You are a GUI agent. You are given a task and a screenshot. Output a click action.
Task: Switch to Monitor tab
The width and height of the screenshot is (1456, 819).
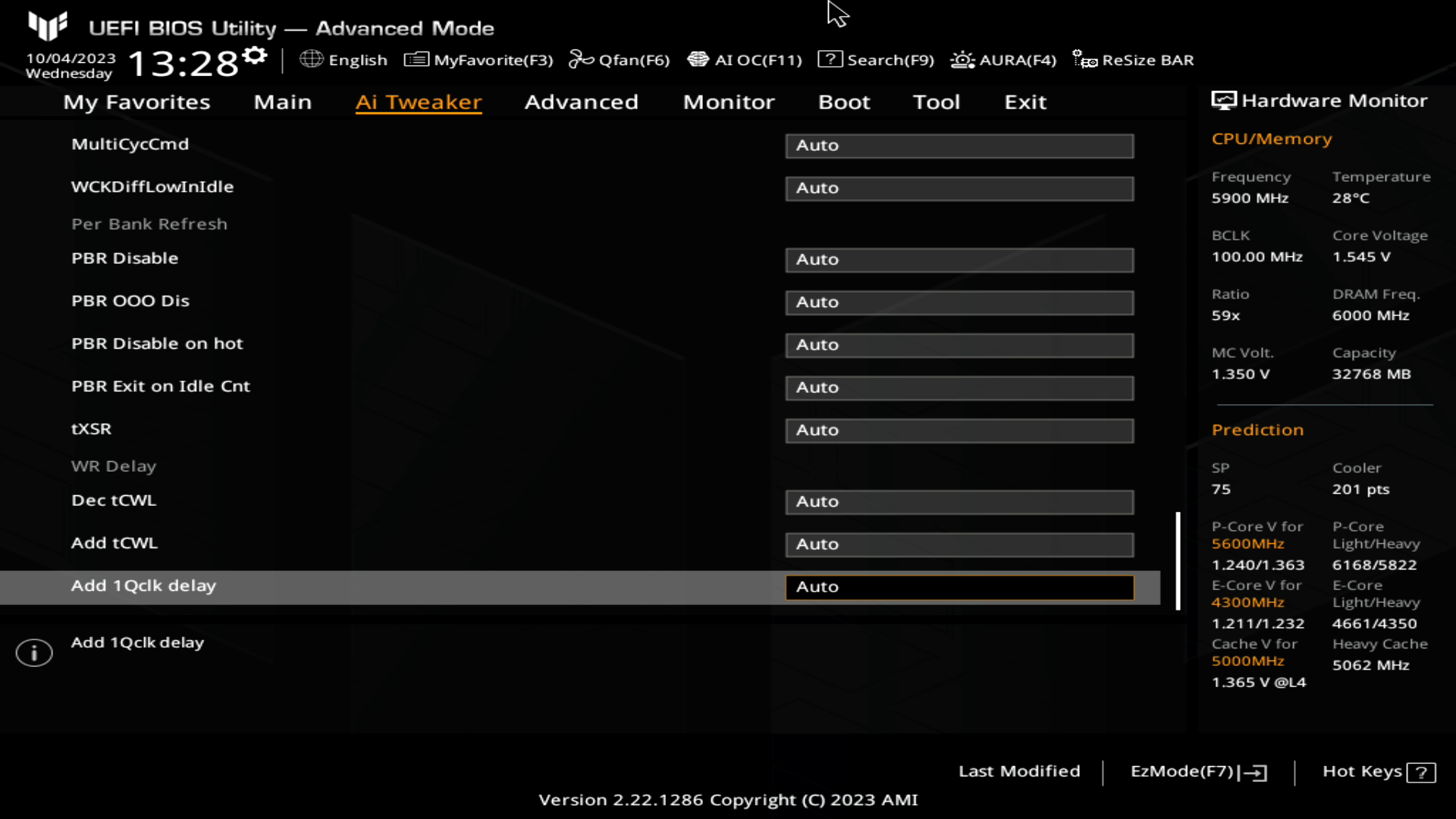[729, 102]
